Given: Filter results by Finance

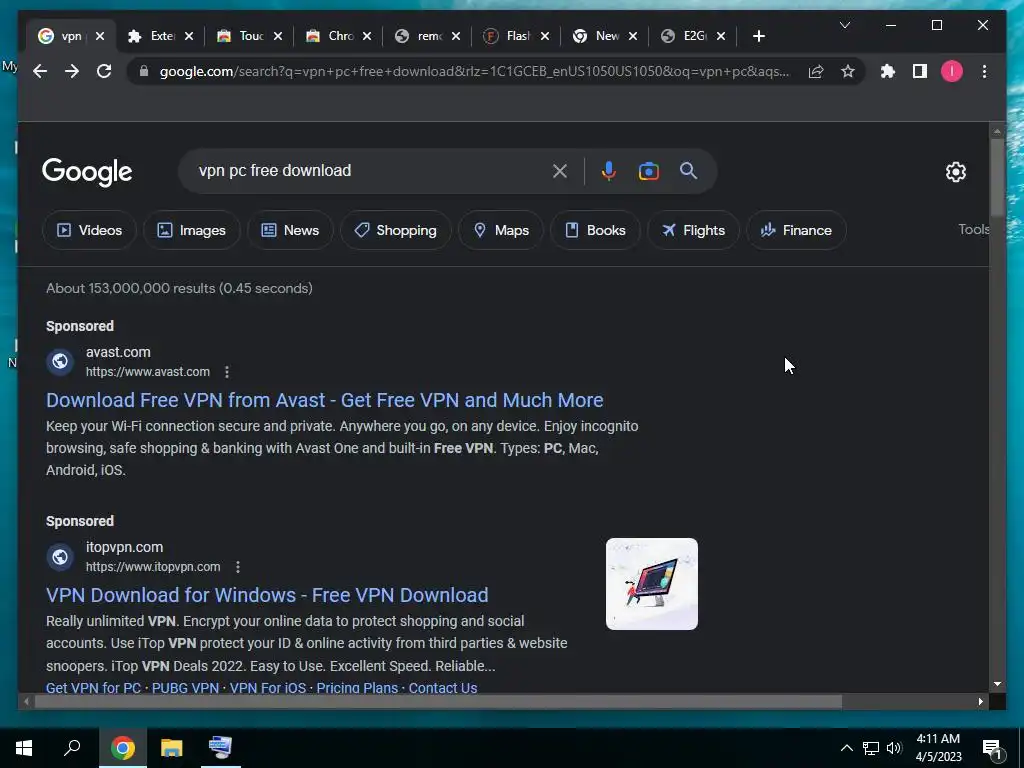Looking at the screenshot, I should tap(797, 230).
